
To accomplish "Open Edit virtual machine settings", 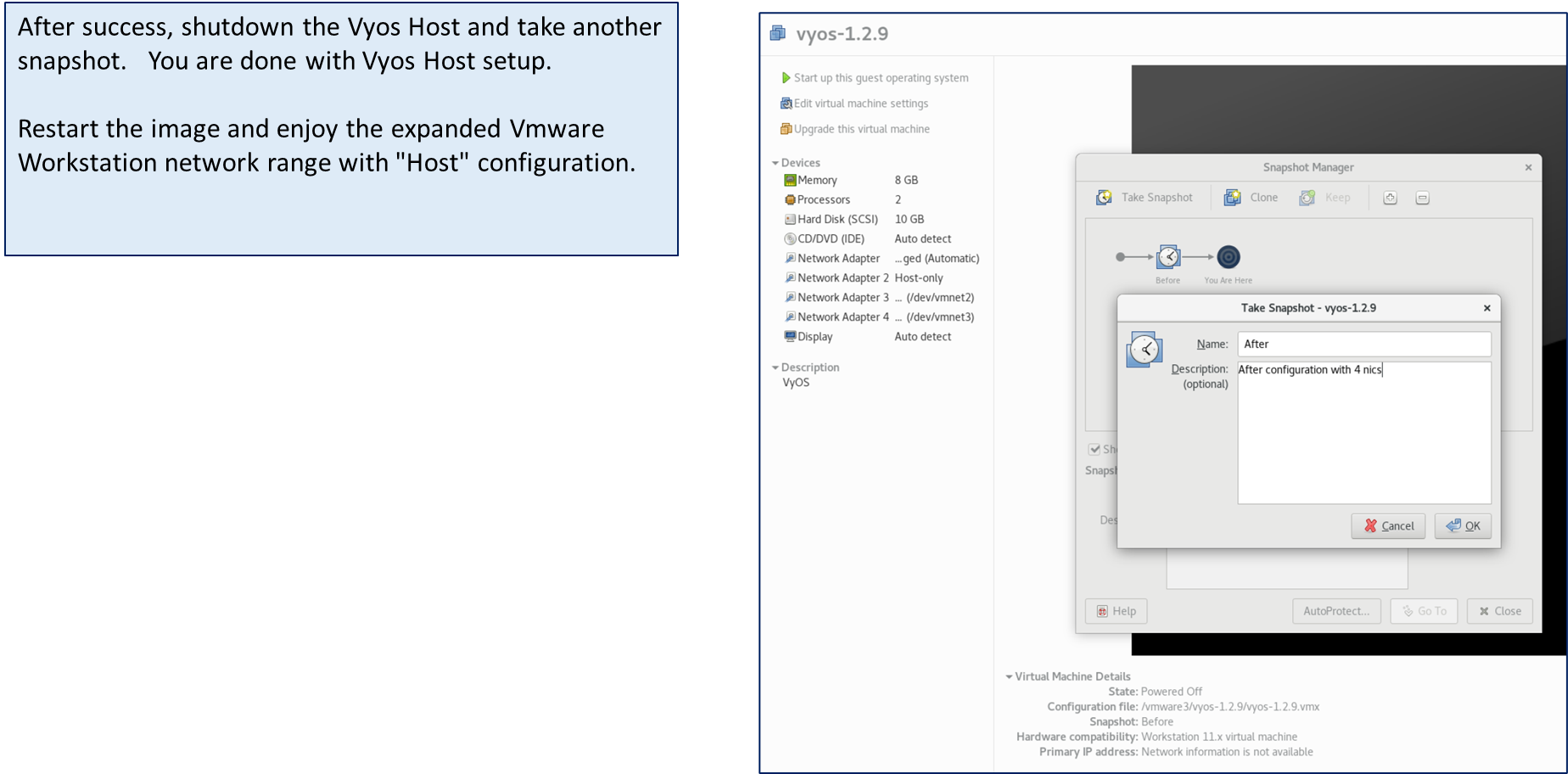I will [x=860, y=104].
